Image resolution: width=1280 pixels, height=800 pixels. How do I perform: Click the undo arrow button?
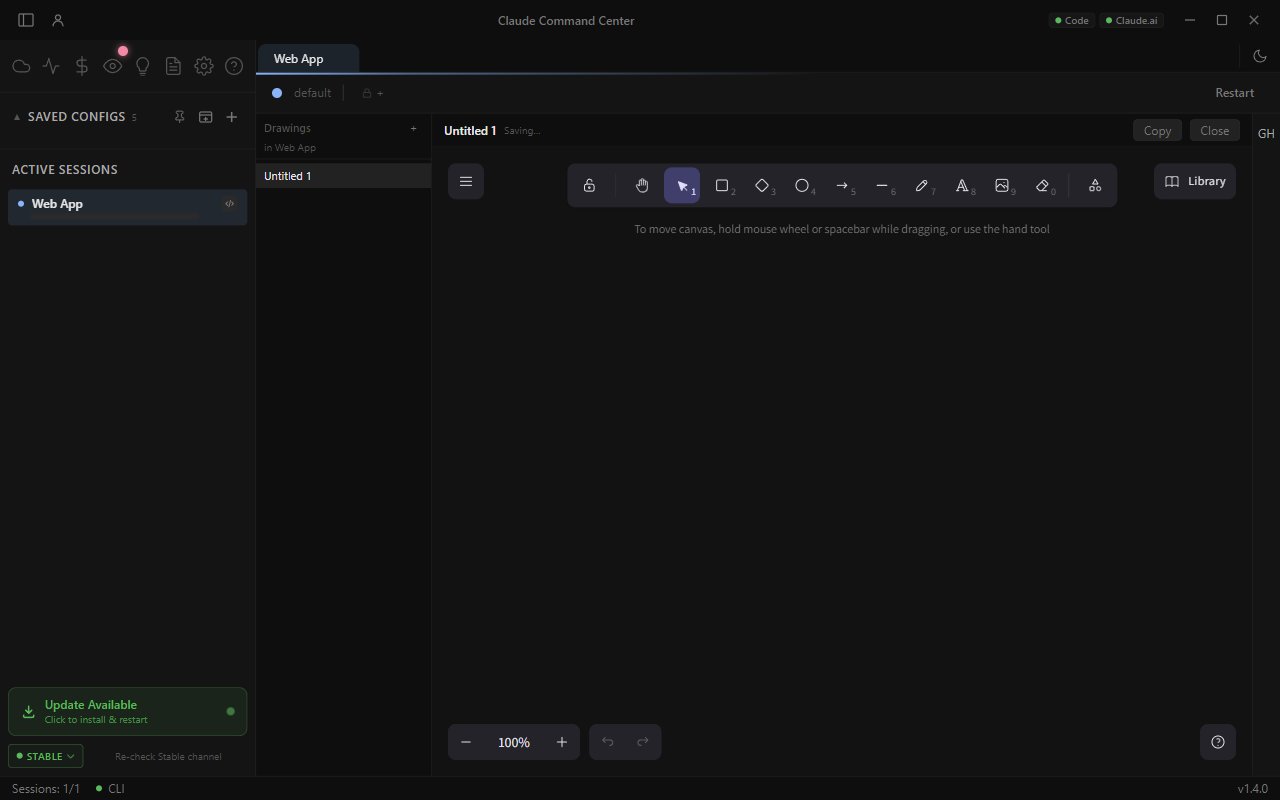tap(608, 742)
